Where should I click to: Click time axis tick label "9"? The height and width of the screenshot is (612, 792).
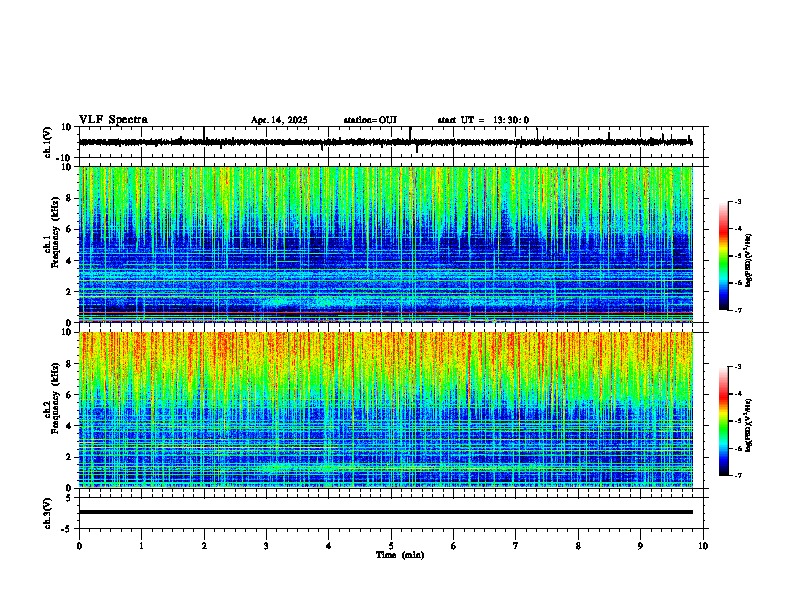coord(640,545)
